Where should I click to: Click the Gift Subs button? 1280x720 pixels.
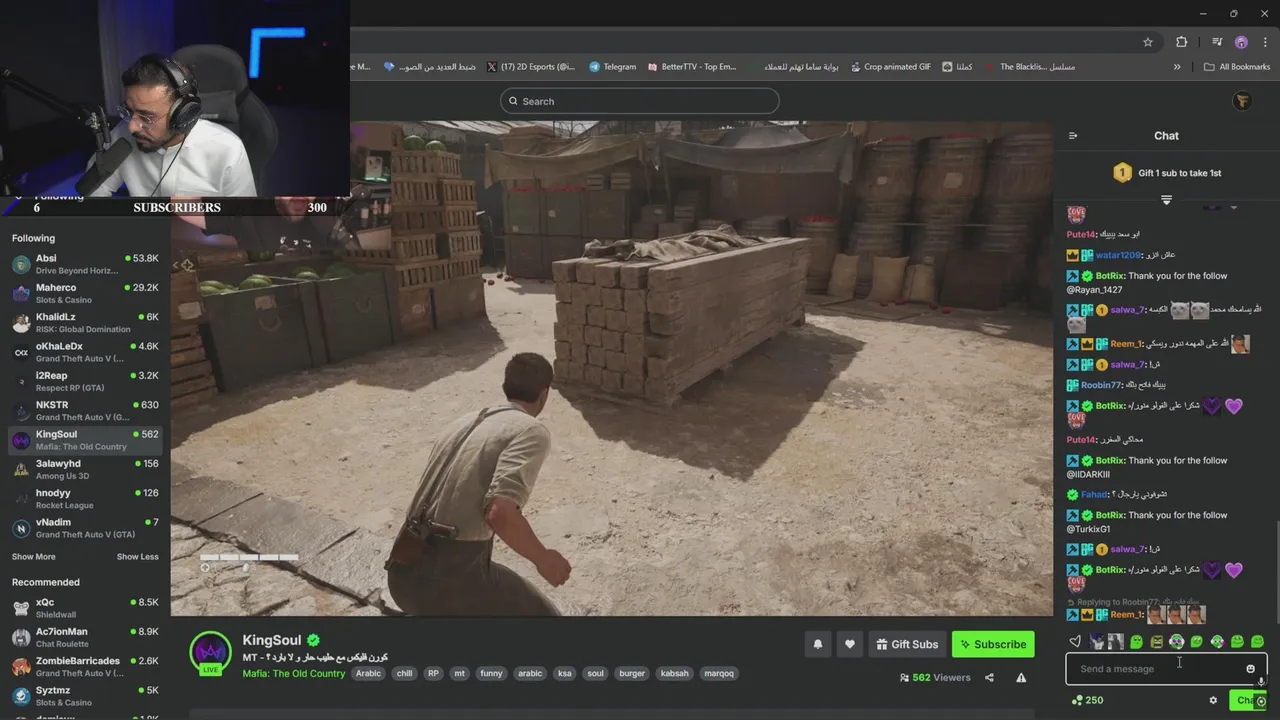pyautogui.click(x=907, y=645)
